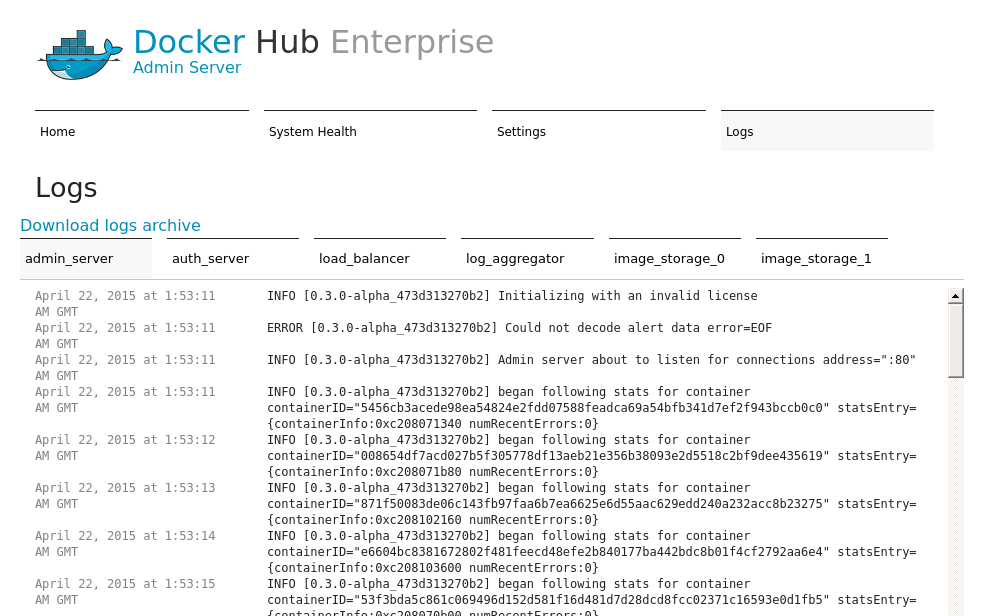Click the timestamp 1:53:14 entry
The height and width of the screenshot is (616, 984).
pyautogui.click(x=125, y=544)
